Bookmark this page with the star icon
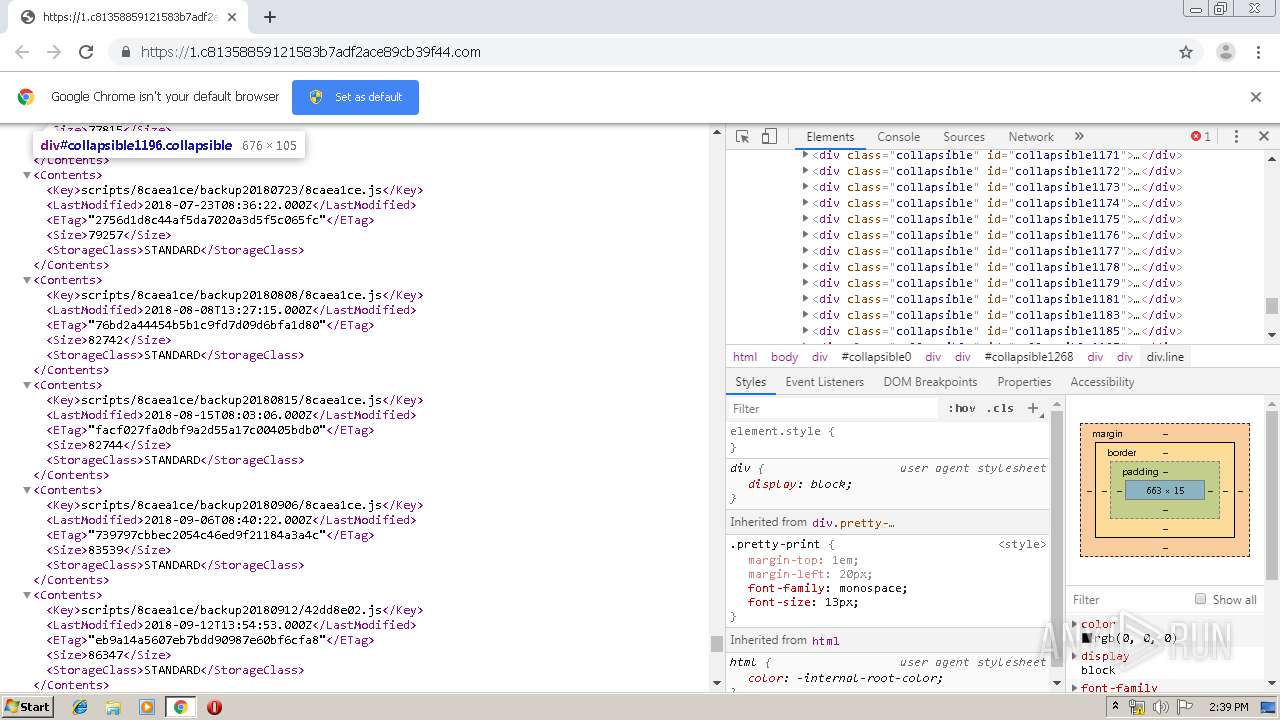Viewport: 1280px width, 720px height. (x=1186, y=52)
